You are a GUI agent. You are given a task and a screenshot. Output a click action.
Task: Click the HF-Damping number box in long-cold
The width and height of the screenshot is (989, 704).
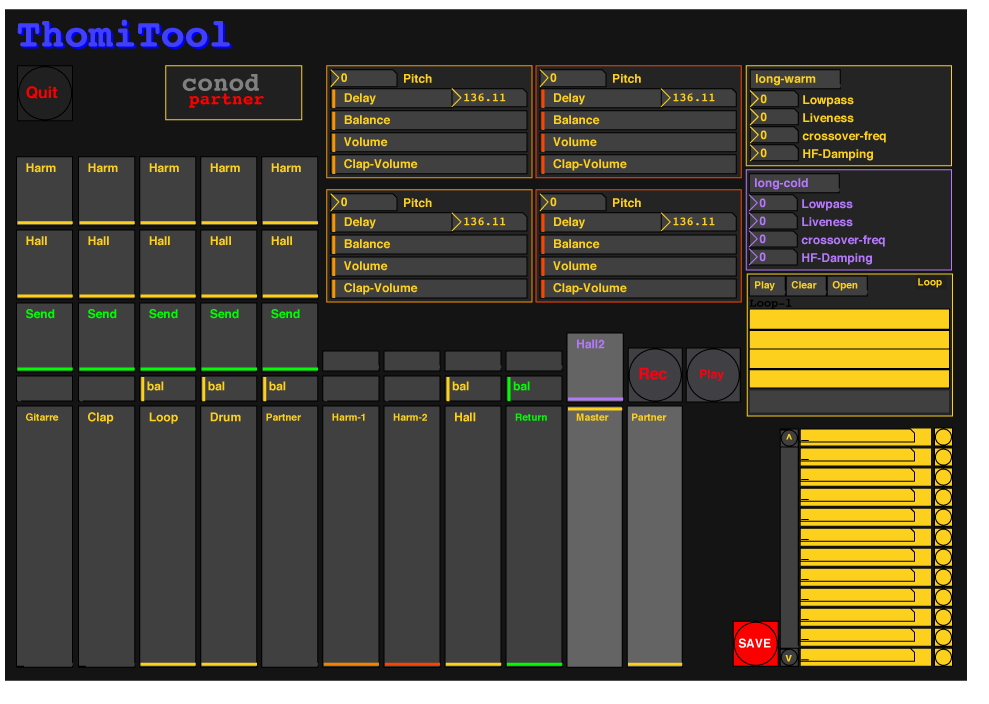click(773, 257)
